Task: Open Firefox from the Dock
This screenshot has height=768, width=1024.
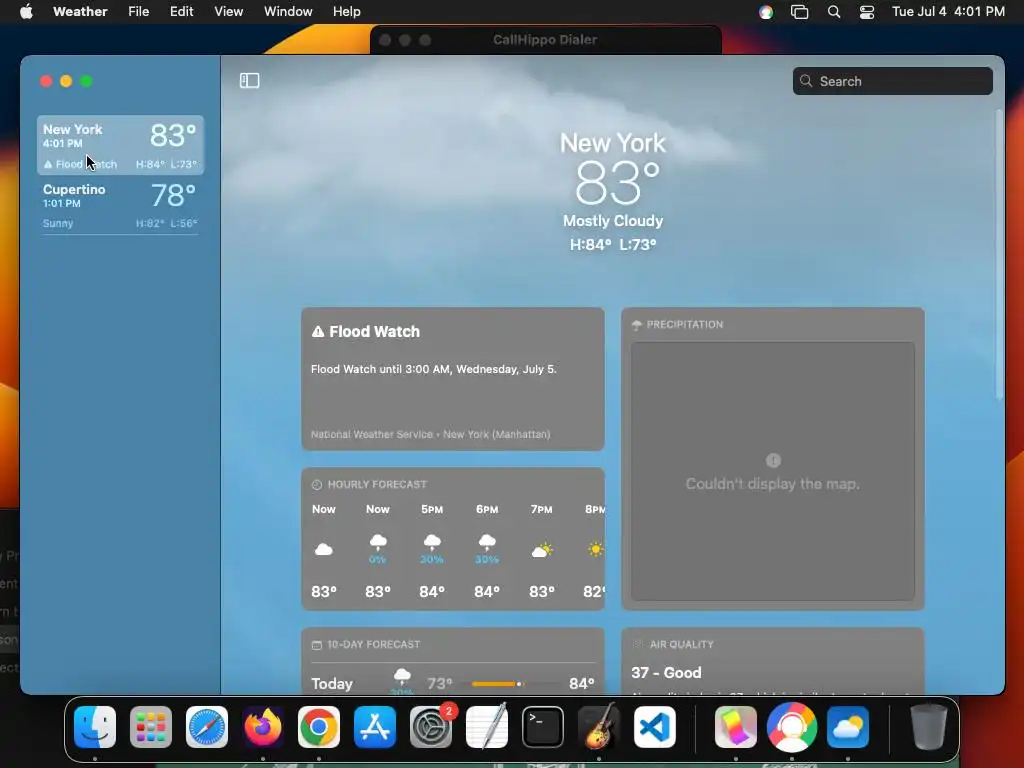Action: pos(263,727)
